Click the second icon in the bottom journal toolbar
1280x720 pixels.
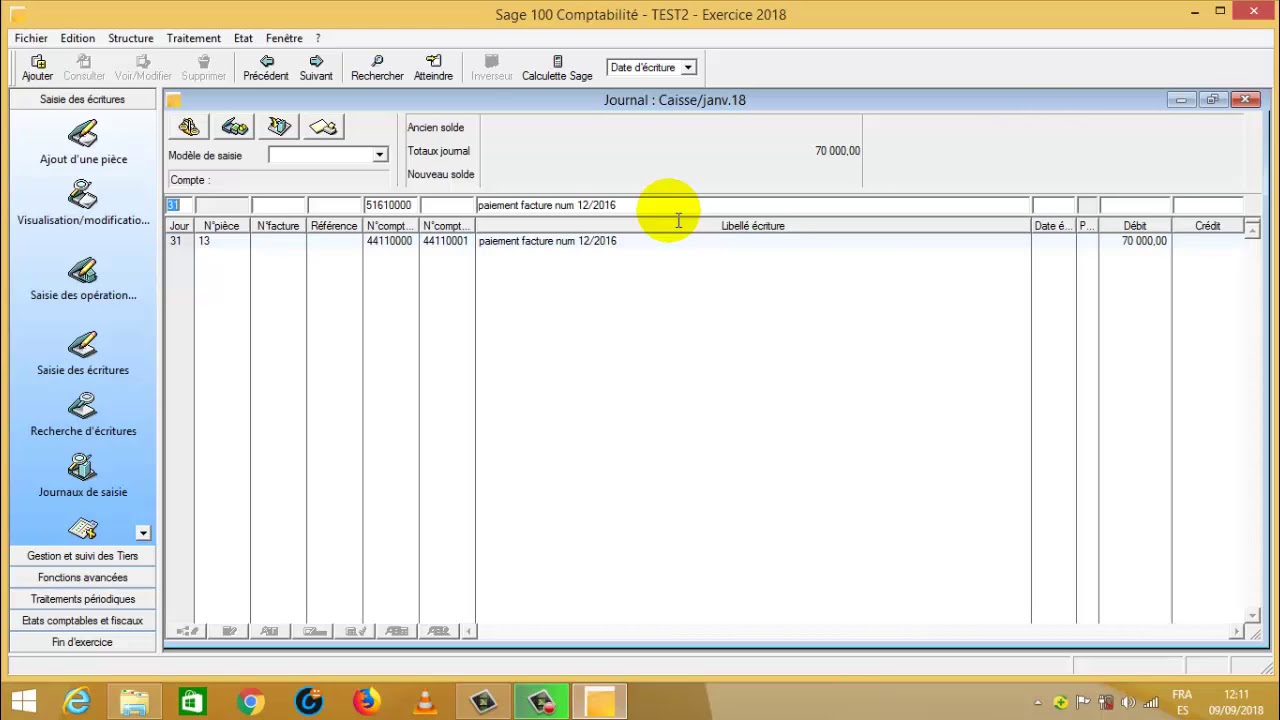pyautogui.click(x=229, y=631)
